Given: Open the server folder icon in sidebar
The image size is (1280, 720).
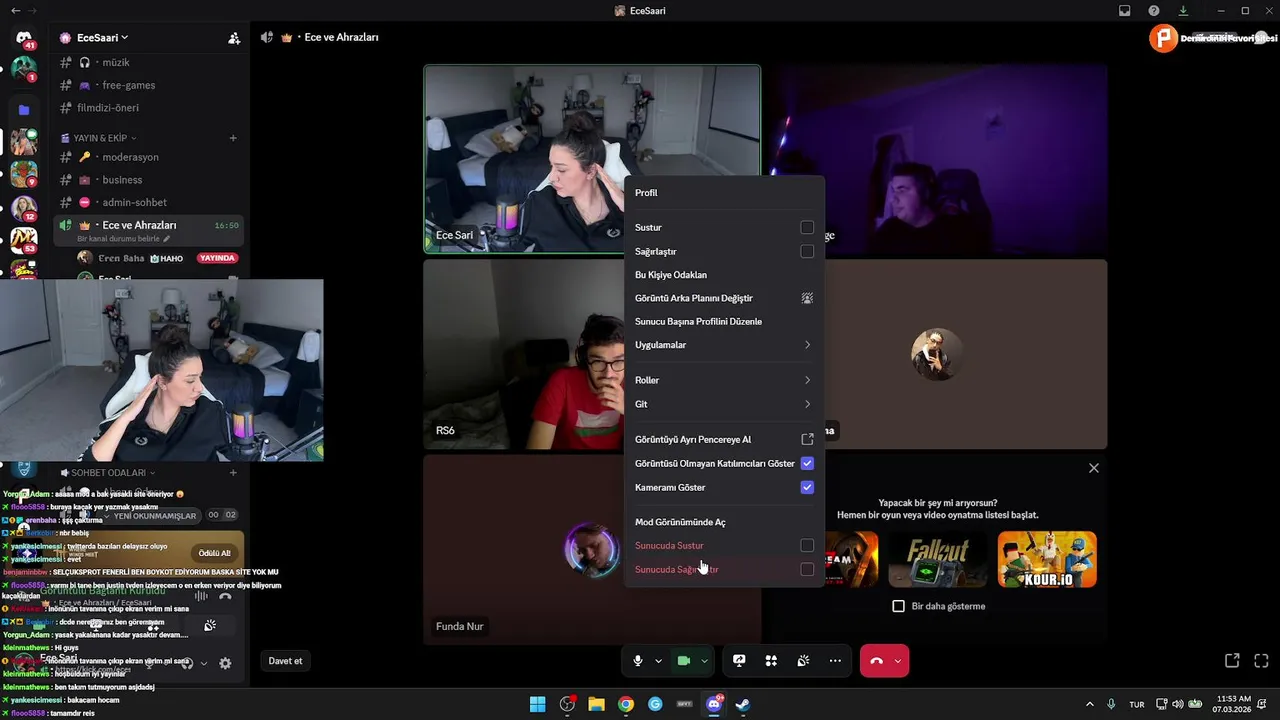Looking at the screenshot, I should point(24,110).
